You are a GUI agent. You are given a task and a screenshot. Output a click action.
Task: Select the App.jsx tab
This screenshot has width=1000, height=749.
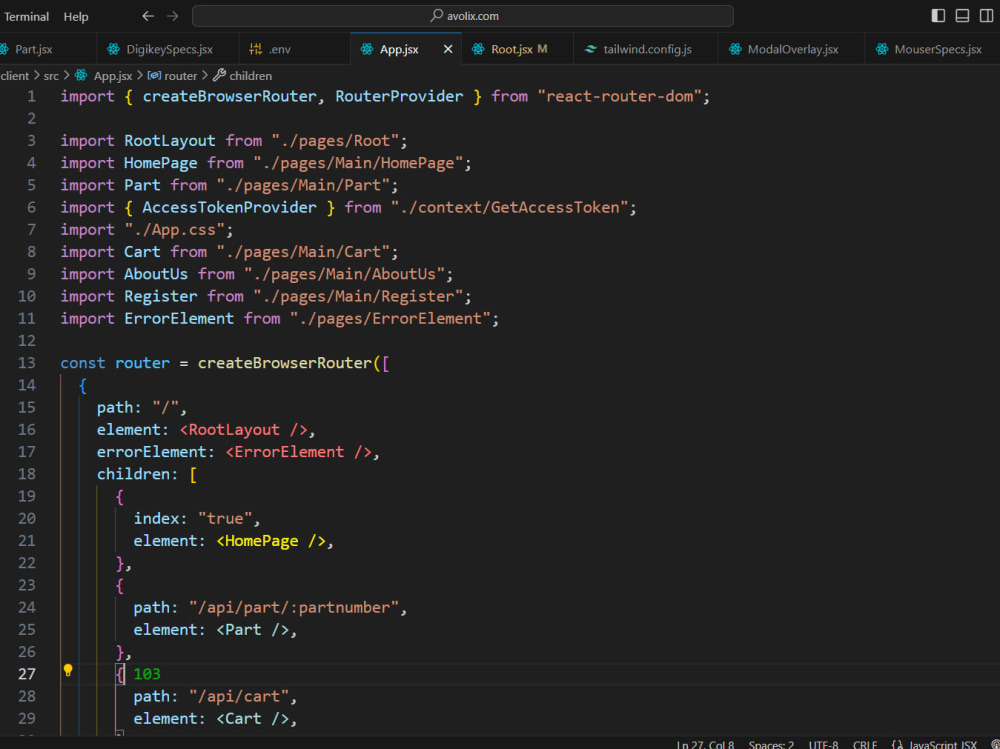pos(399,49)
